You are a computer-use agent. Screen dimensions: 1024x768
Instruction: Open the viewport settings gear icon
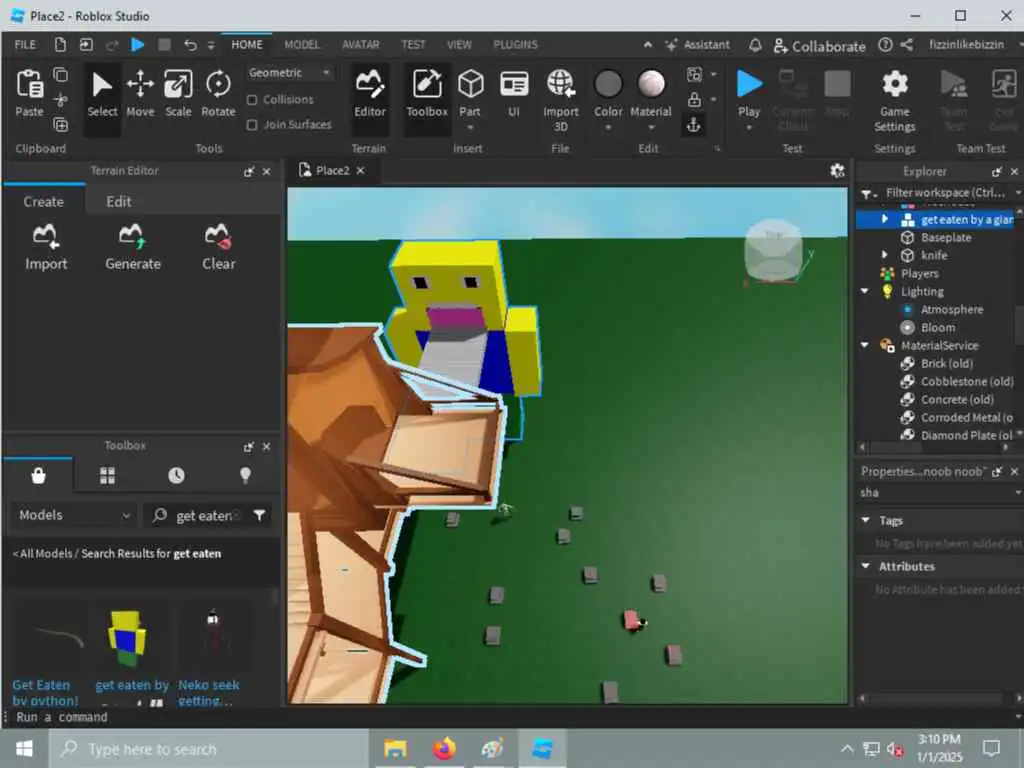(837, 170)
